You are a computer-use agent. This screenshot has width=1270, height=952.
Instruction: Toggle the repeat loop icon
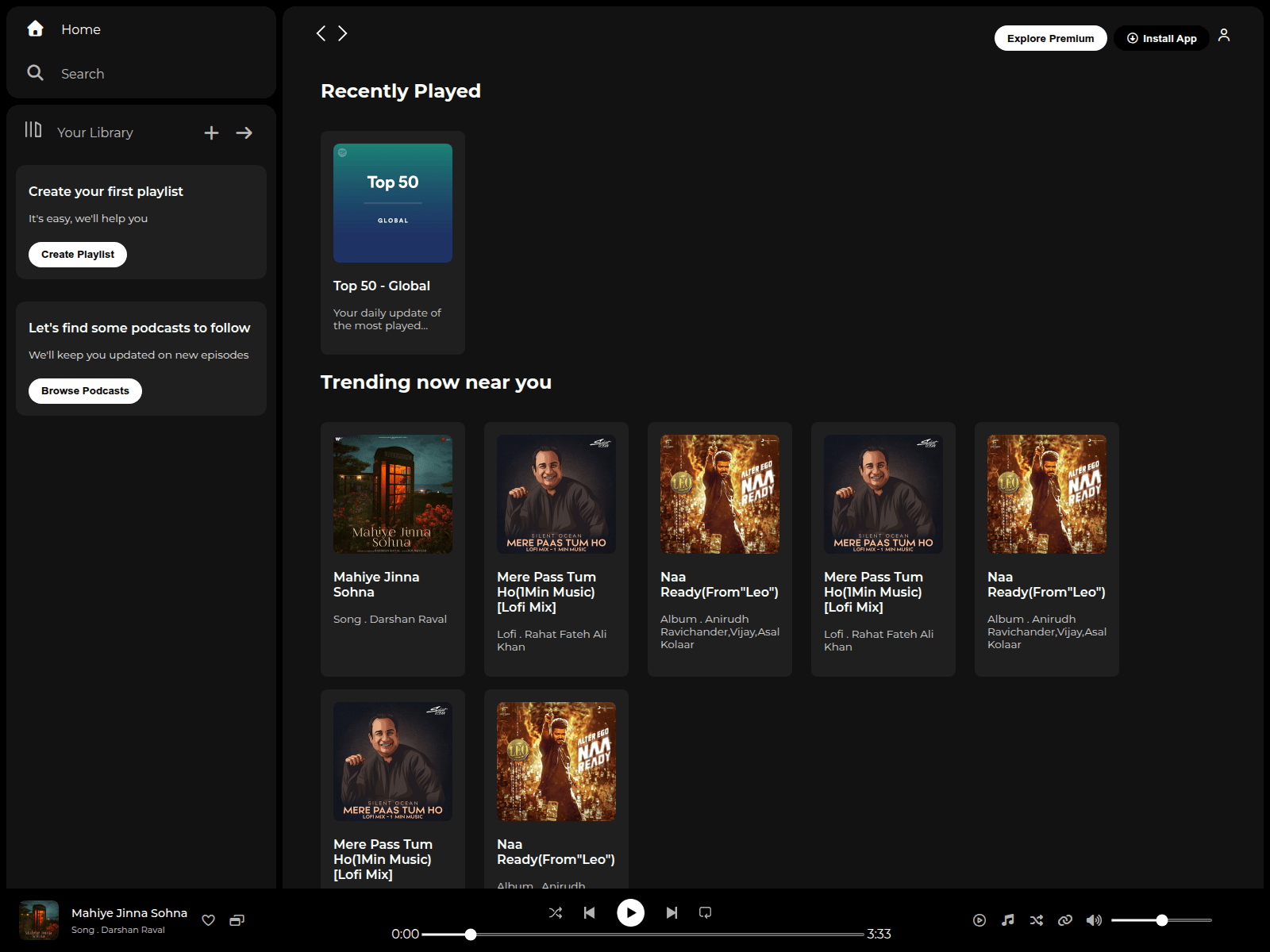tap(705, 912)
